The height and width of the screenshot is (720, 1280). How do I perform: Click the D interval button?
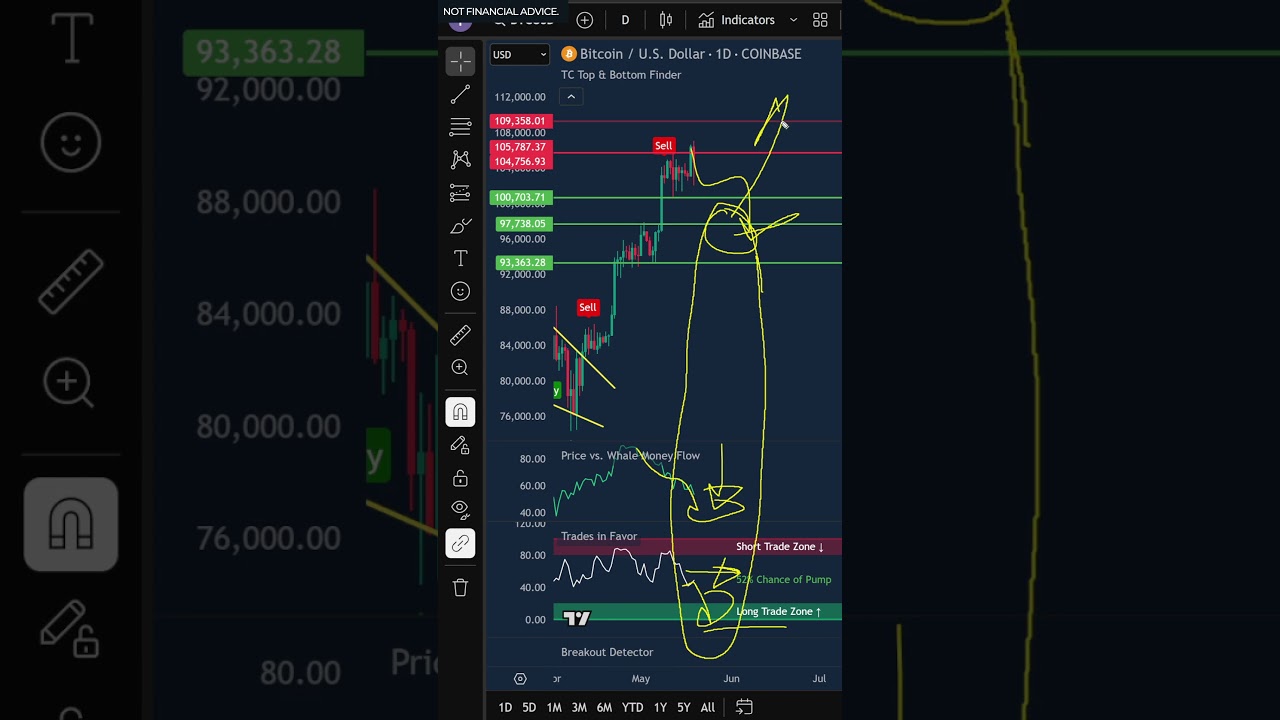(x=625, y=20)
